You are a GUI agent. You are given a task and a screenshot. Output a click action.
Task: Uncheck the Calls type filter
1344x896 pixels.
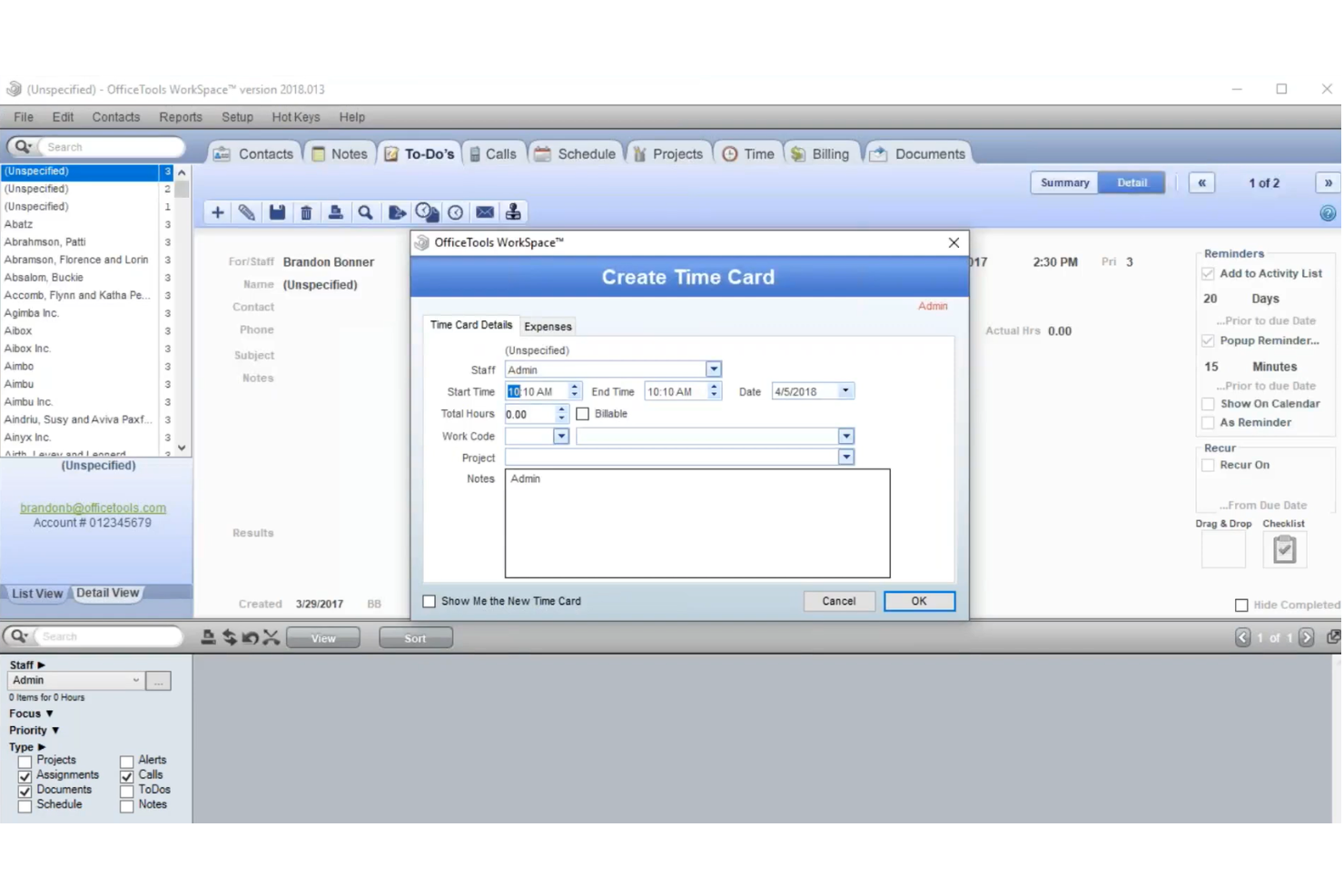point(126,776)
